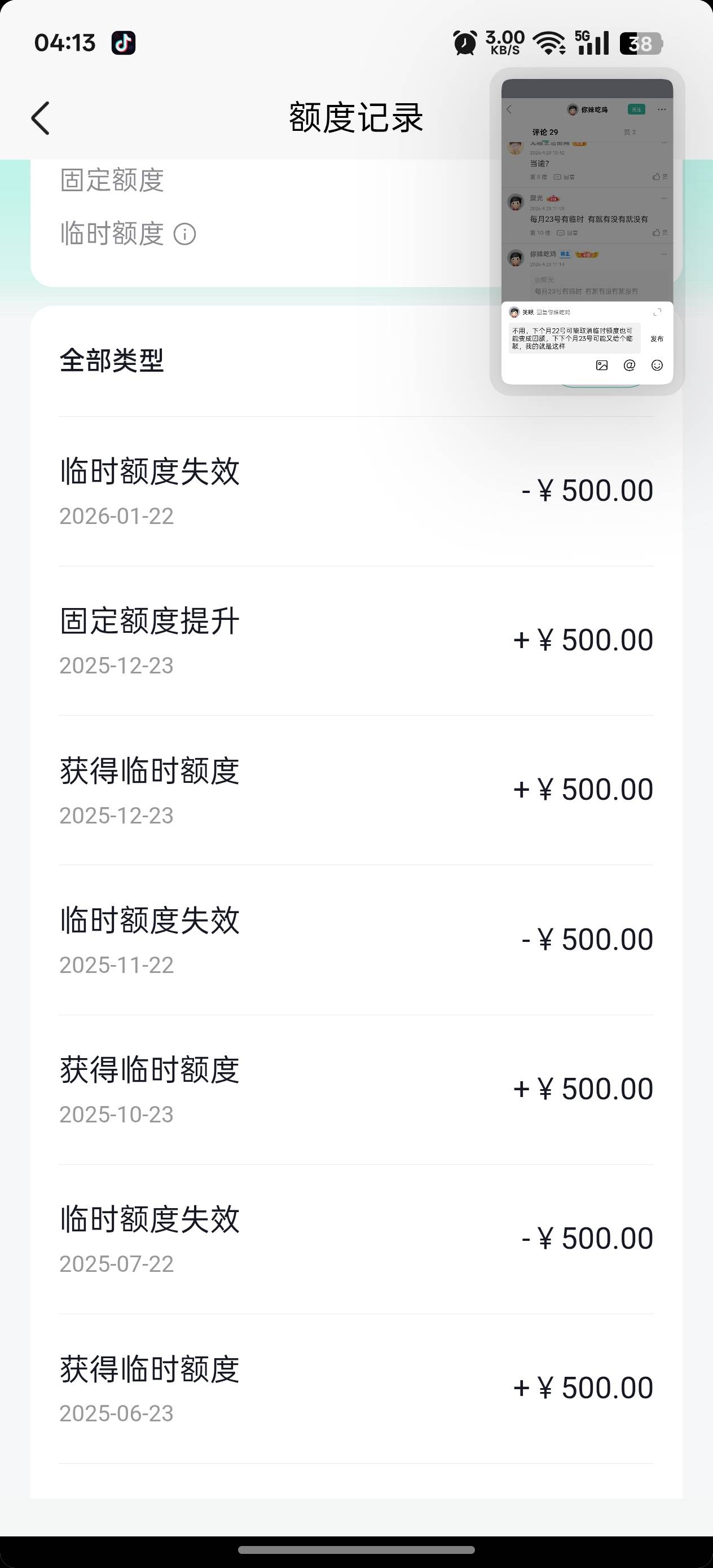The image size is (713, 1568).
Task: Open the TikTok notification icon in status bar
Action: (x=123, y=43)
